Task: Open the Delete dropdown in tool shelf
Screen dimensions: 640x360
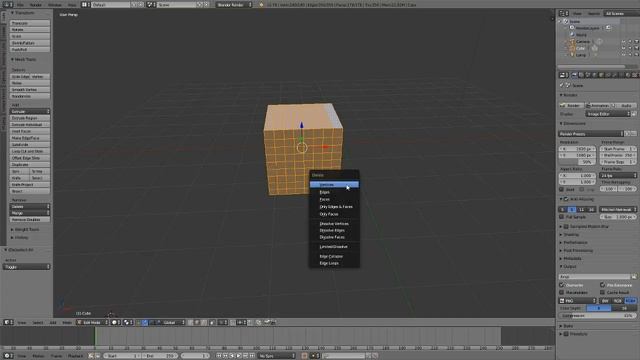Action: click(30, 207)
